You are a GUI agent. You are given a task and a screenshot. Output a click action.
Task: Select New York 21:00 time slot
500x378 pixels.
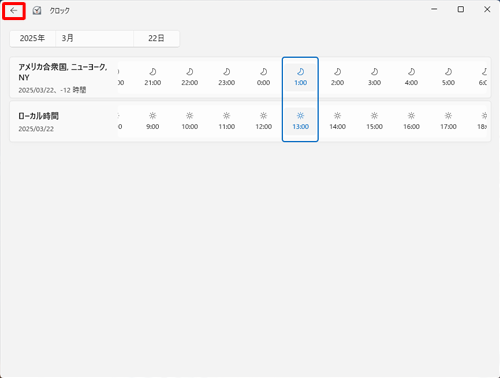click(153, 77)
